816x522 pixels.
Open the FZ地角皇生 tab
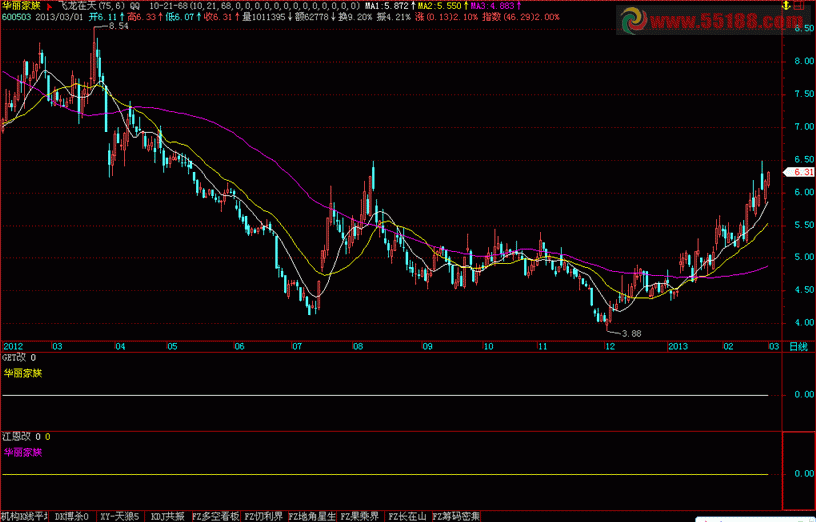click(x=312, y=516)
